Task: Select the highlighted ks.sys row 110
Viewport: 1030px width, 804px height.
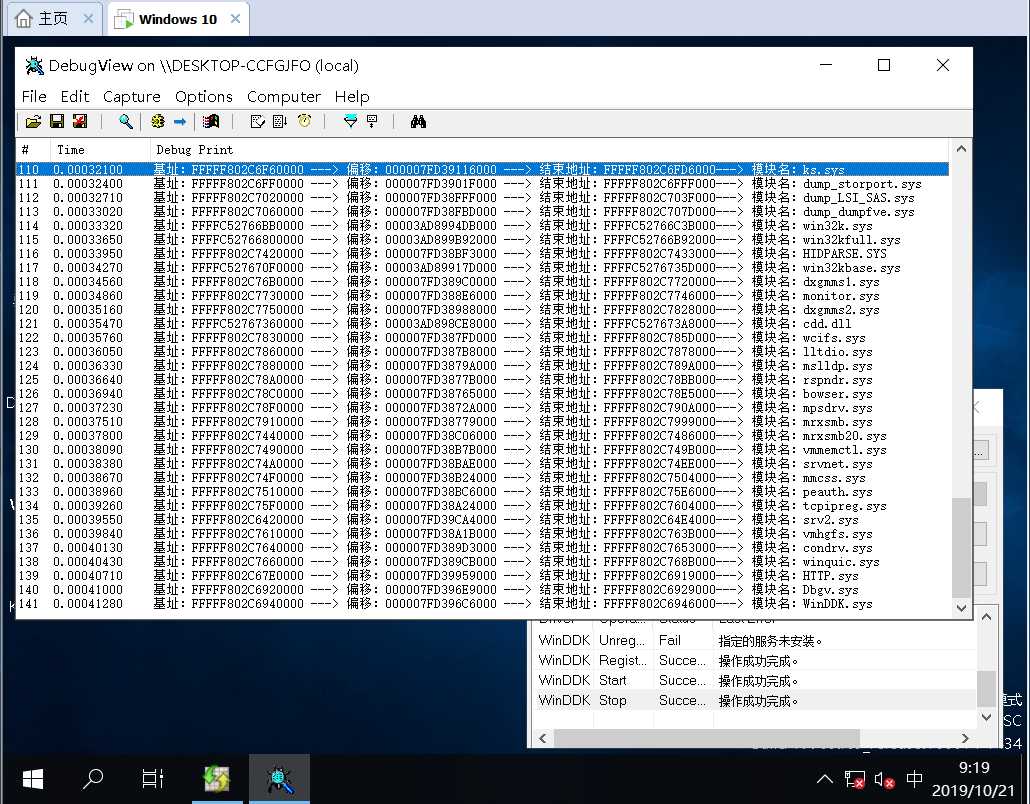Action: coord(482,169)
